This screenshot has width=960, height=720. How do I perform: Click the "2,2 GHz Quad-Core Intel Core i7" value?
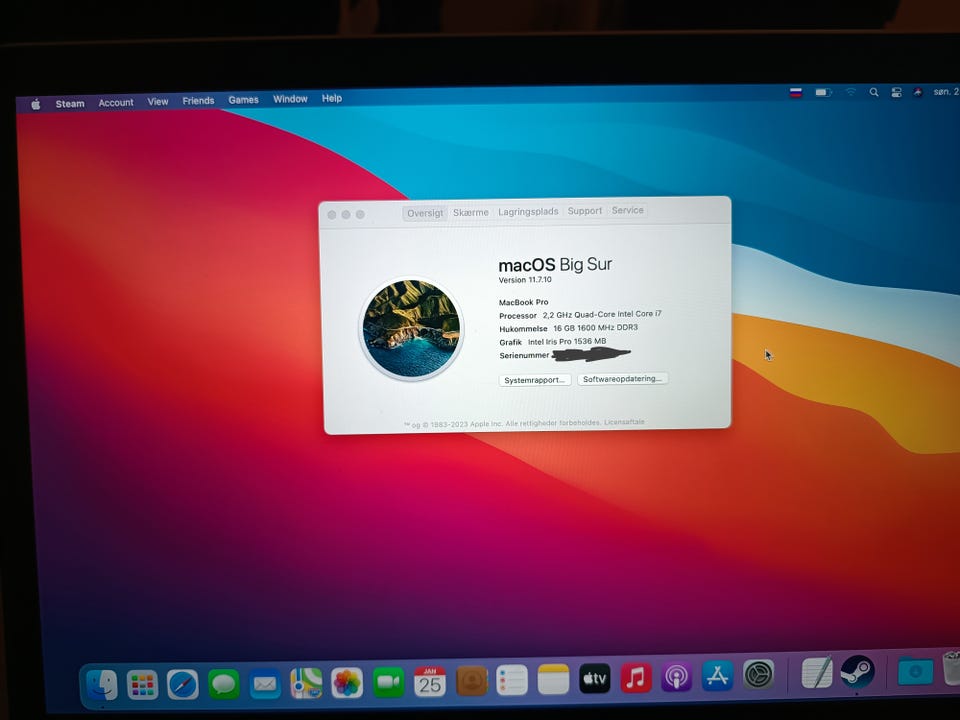(x=602, y=314)
